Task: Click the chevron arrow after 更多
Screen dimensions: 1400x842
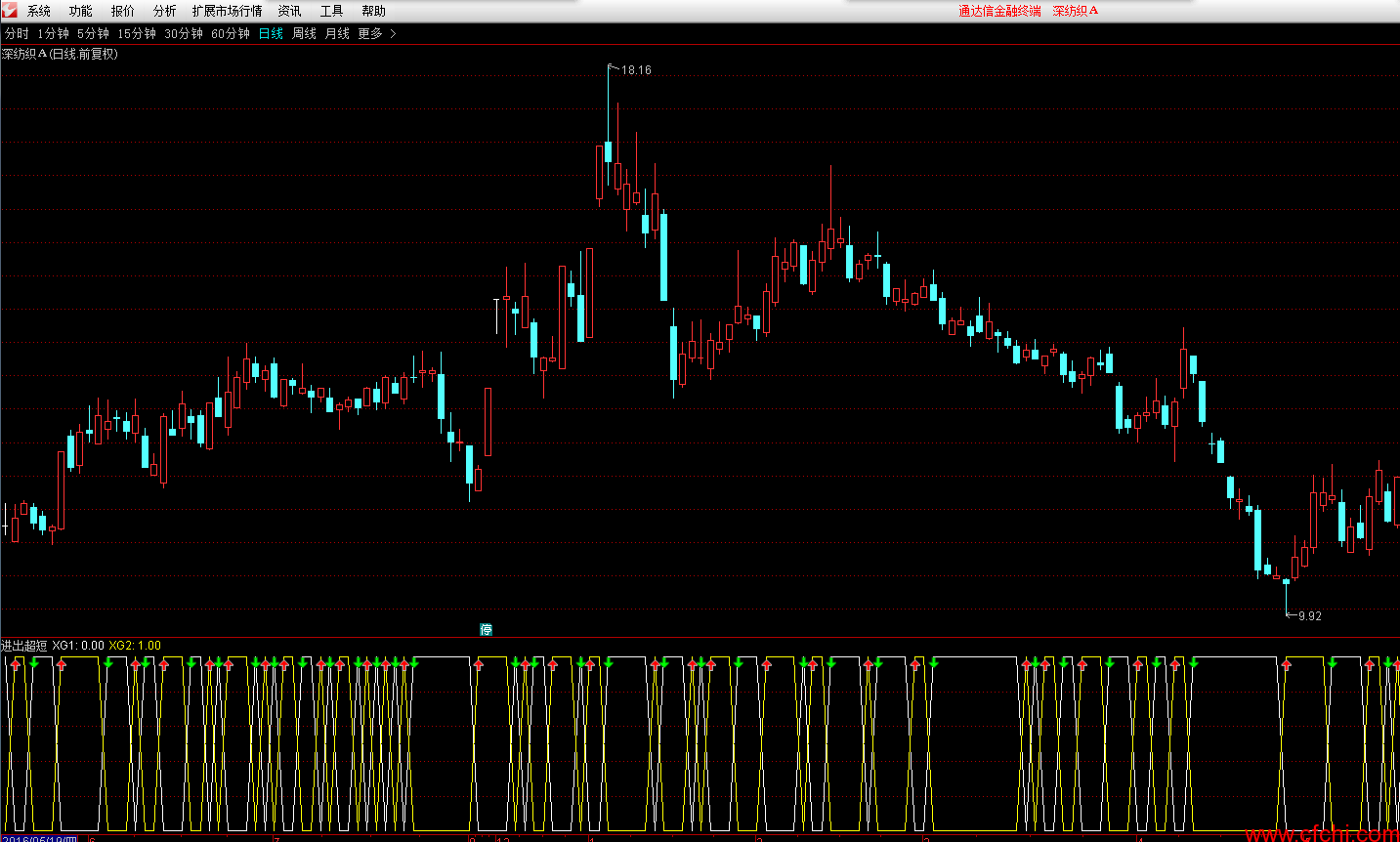Action: pos(393,33)
